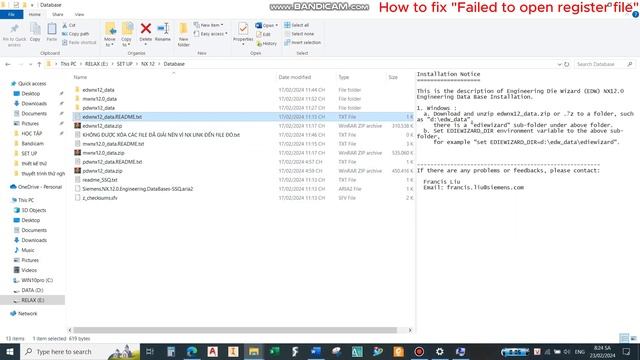
Task: Click Edit in the Open group
Action: click(264, 34)
